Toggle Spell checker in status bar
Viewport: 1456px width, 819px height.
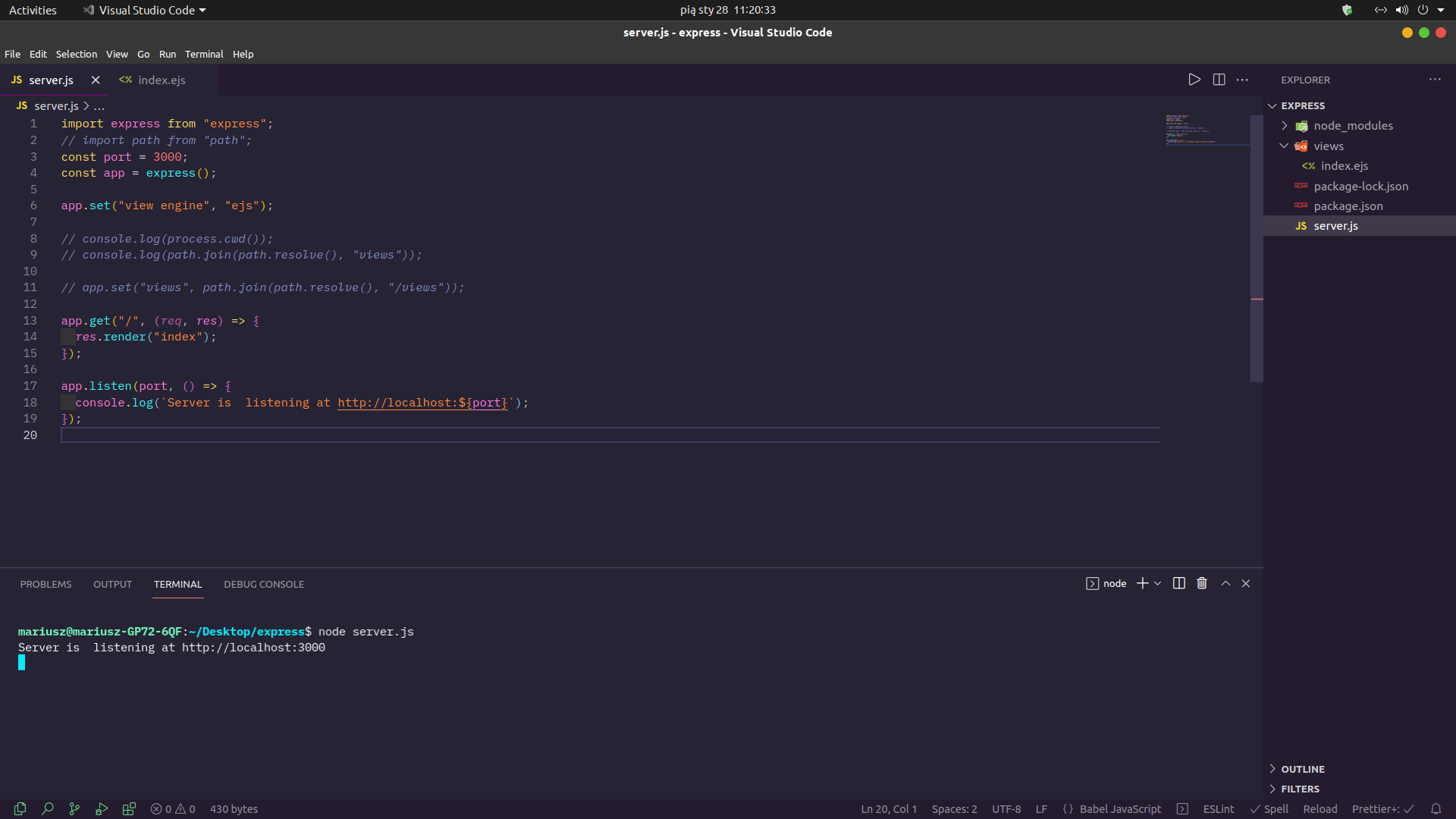[x=1269, y=809]
